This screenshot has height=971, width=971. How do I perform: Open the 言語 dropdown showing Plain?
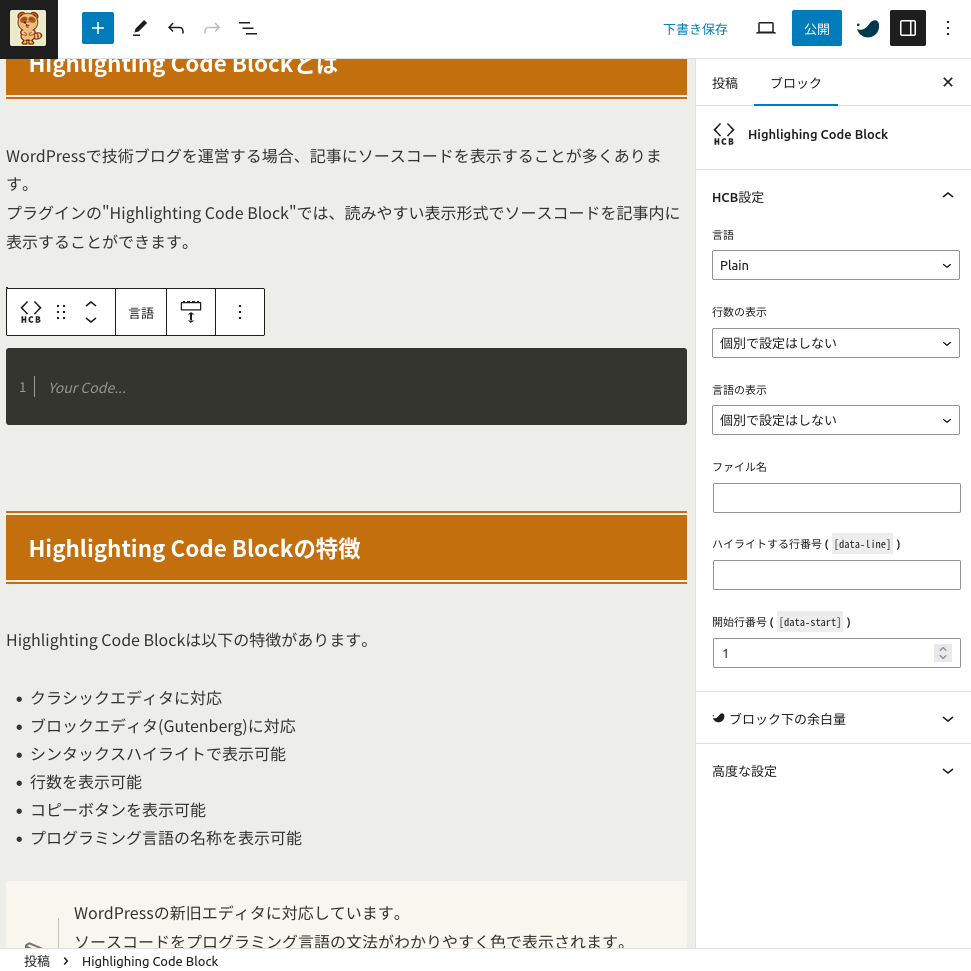click(x=835, y=265)
